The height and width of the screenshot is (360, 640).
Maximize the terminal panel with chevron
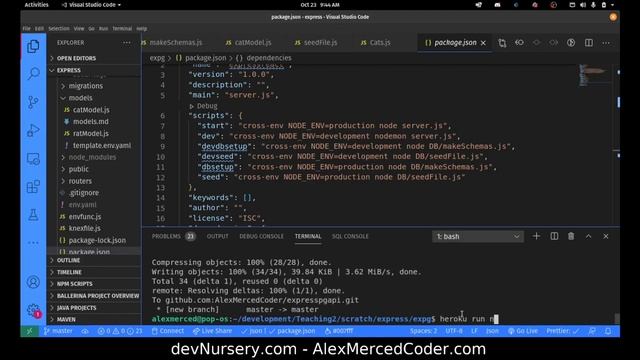click(x=588, y=236)
